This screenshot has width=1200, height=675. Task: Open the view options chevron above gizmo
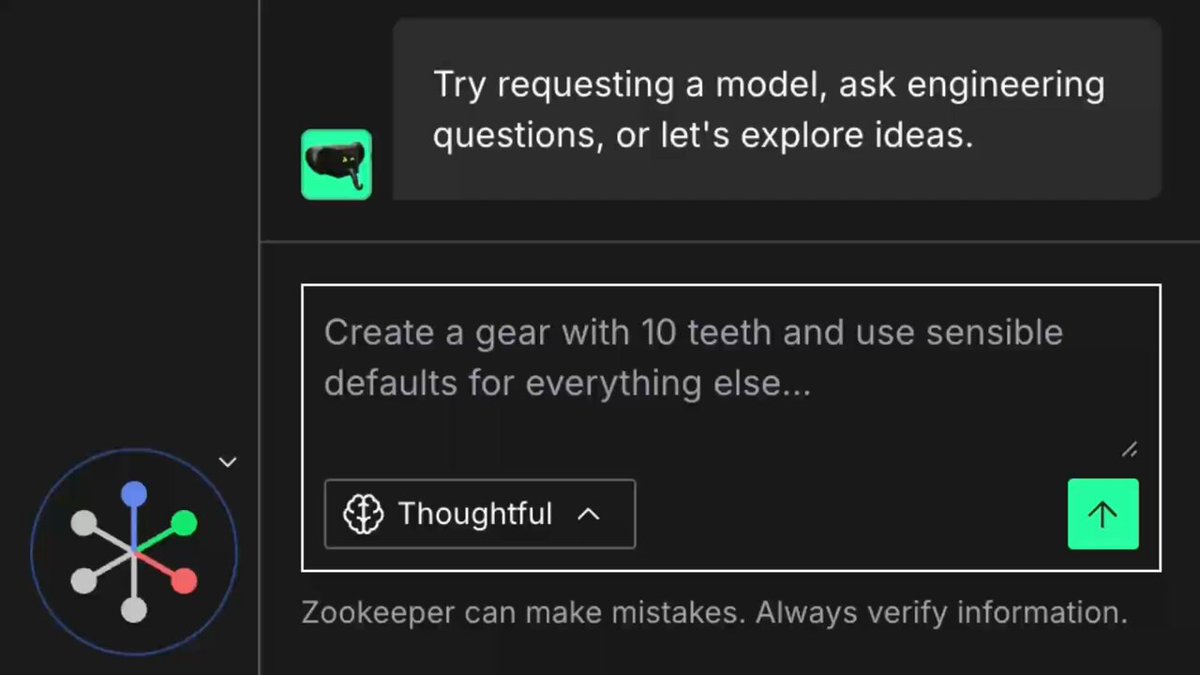[228, 462]
